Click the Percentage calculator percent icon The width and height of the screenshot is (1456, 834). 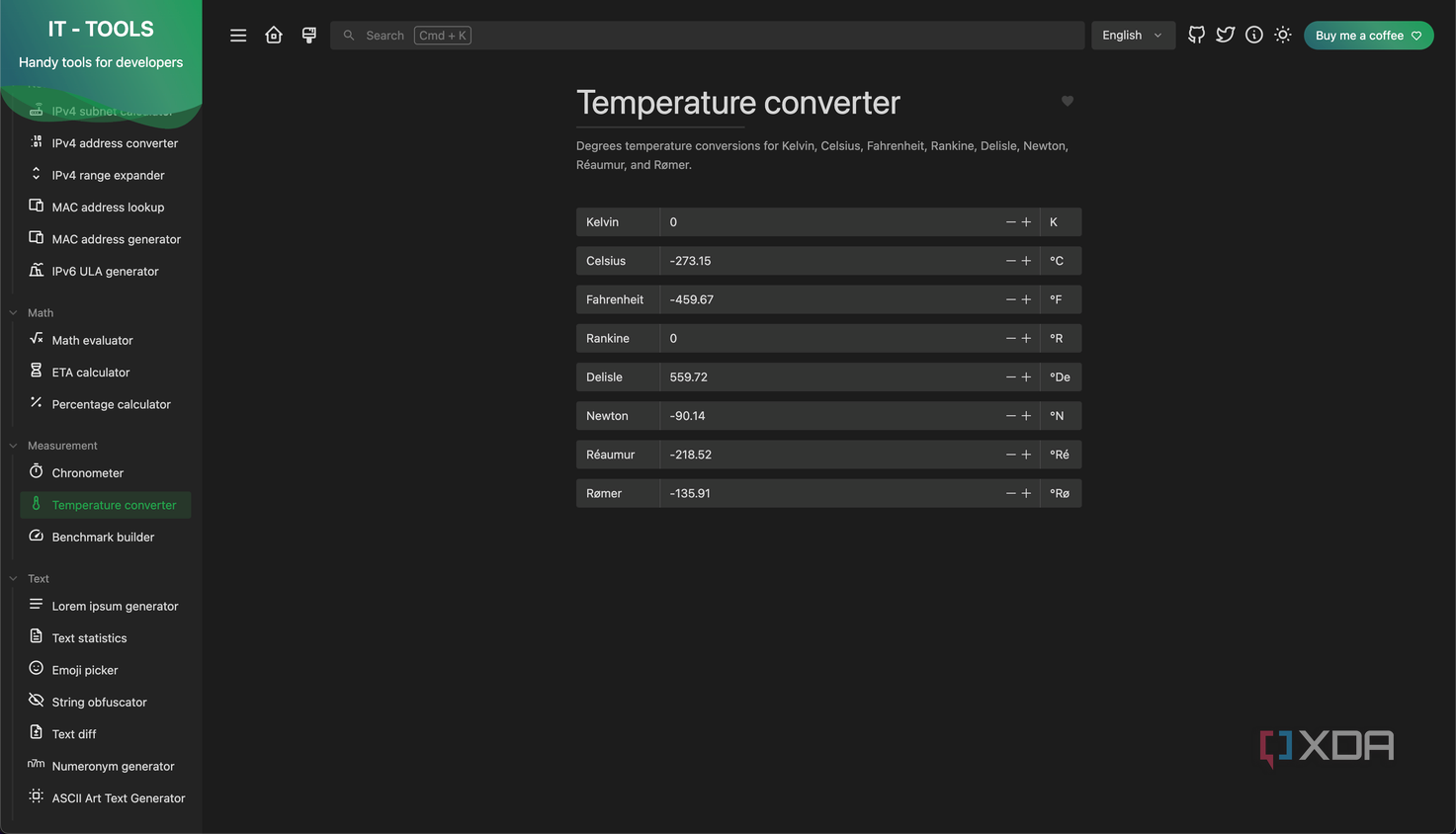tap(37, 402)
